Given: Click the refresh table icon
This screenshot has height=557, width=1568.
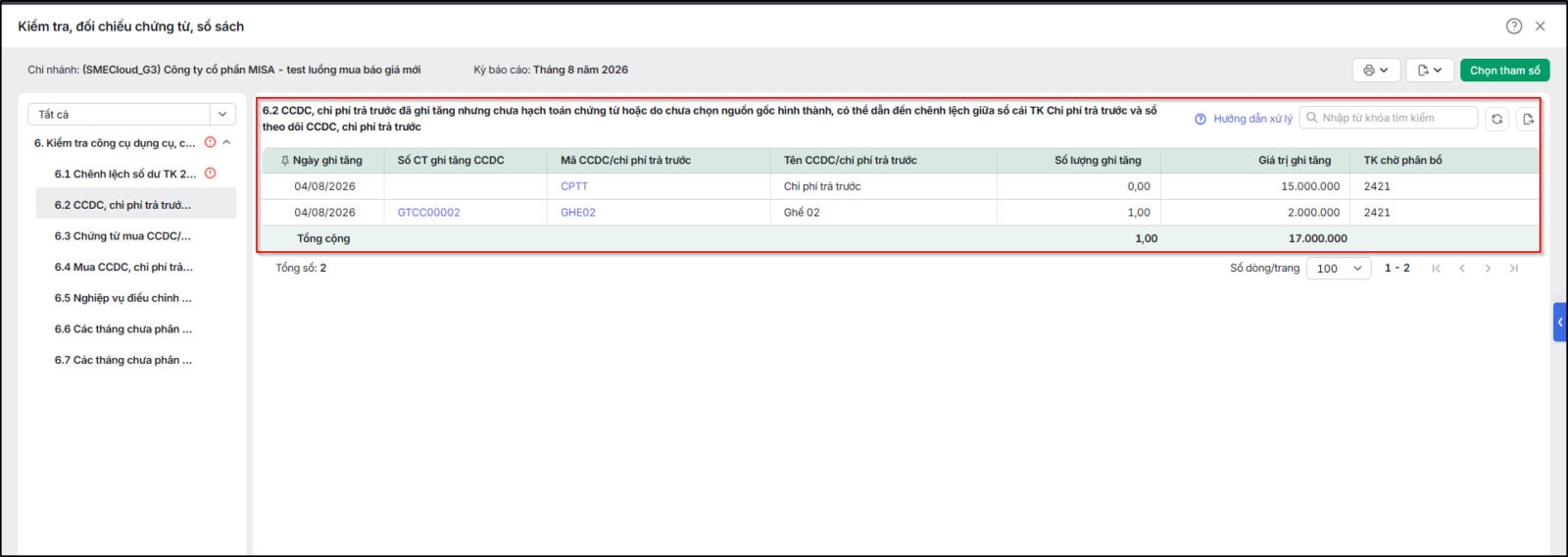Looking at the screenshot, I should [x=1496, y=119].
